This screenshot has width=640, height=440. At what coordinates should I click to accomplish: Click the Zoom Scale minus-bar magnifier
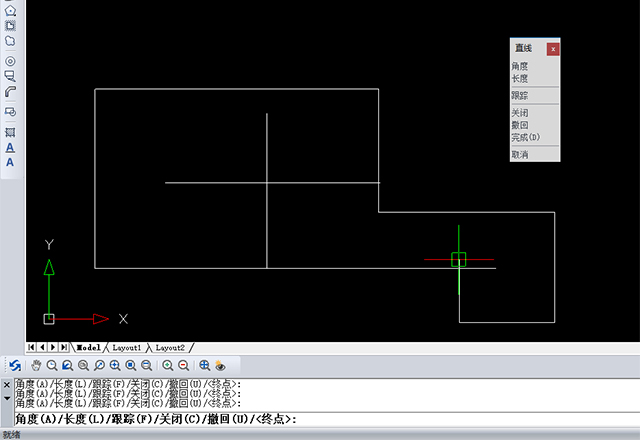pyautogui.click(x=147, y=365)
